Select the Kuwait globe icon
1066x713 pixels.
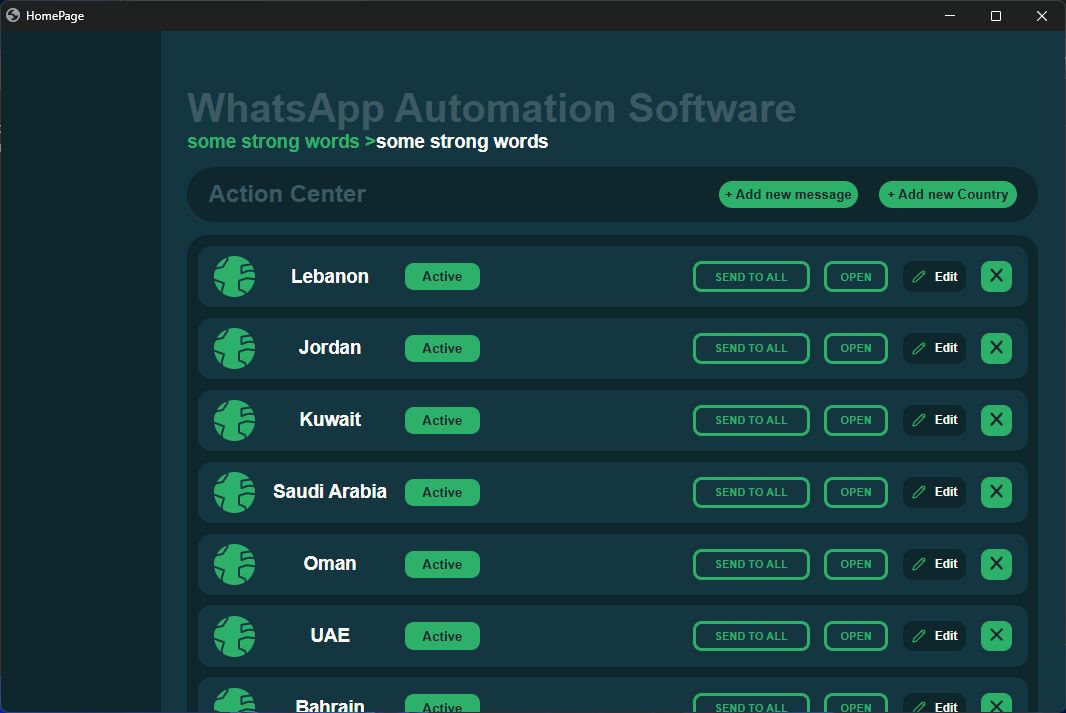click(235, 420)
